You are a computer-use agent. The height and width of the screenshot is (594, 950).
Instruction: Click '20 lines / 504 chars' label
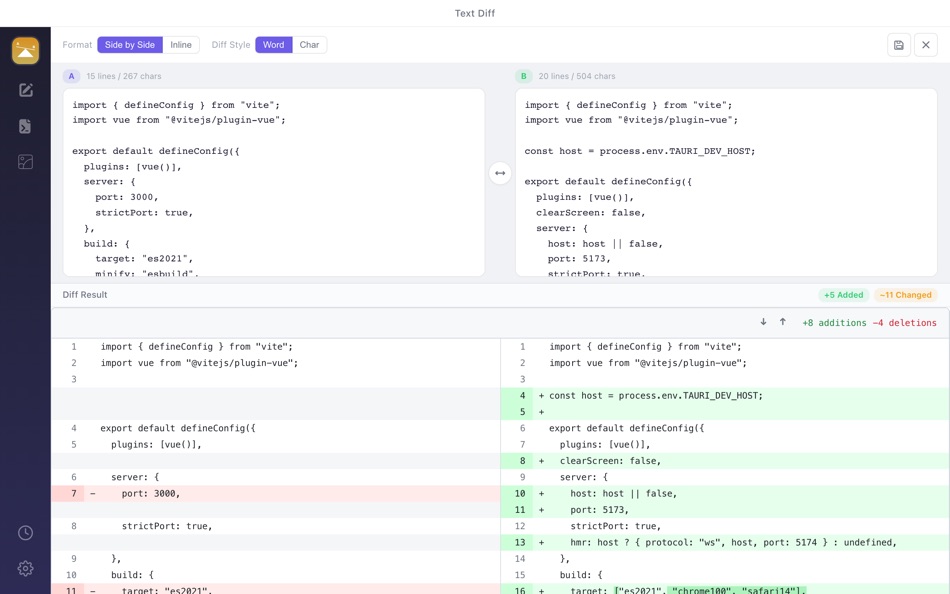(x=577, y=76)
